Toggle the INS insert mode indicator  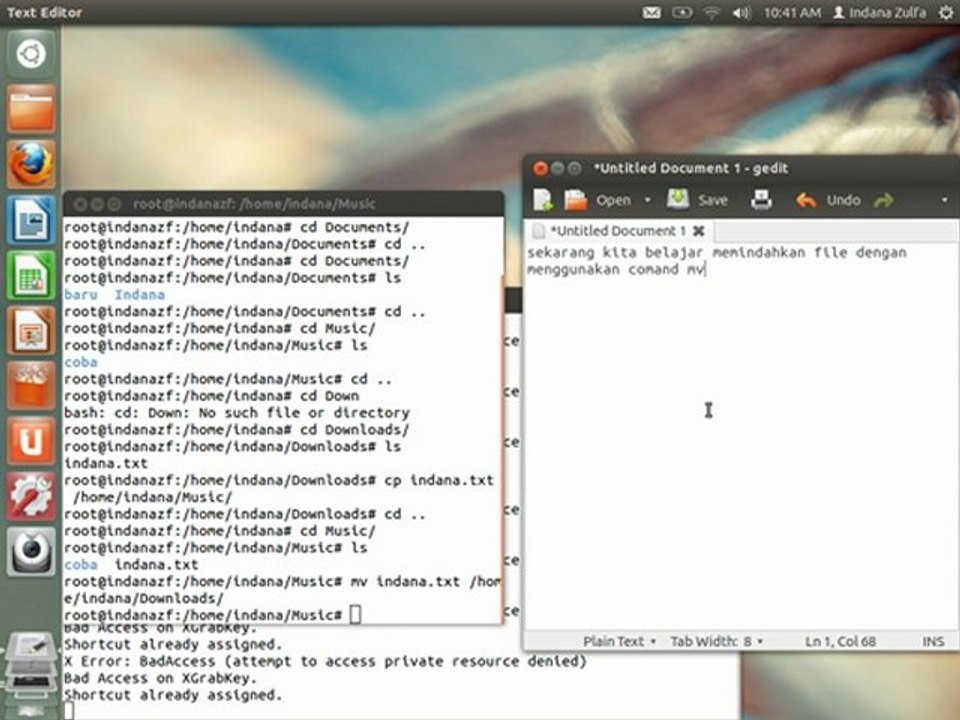tap(933, 641)
